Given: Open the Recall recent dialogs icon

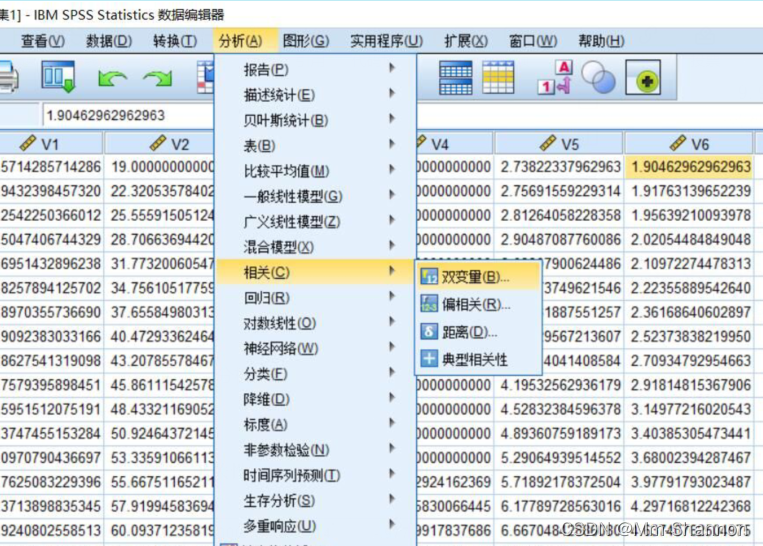Looking at the screenshot, I should (58, 76).
